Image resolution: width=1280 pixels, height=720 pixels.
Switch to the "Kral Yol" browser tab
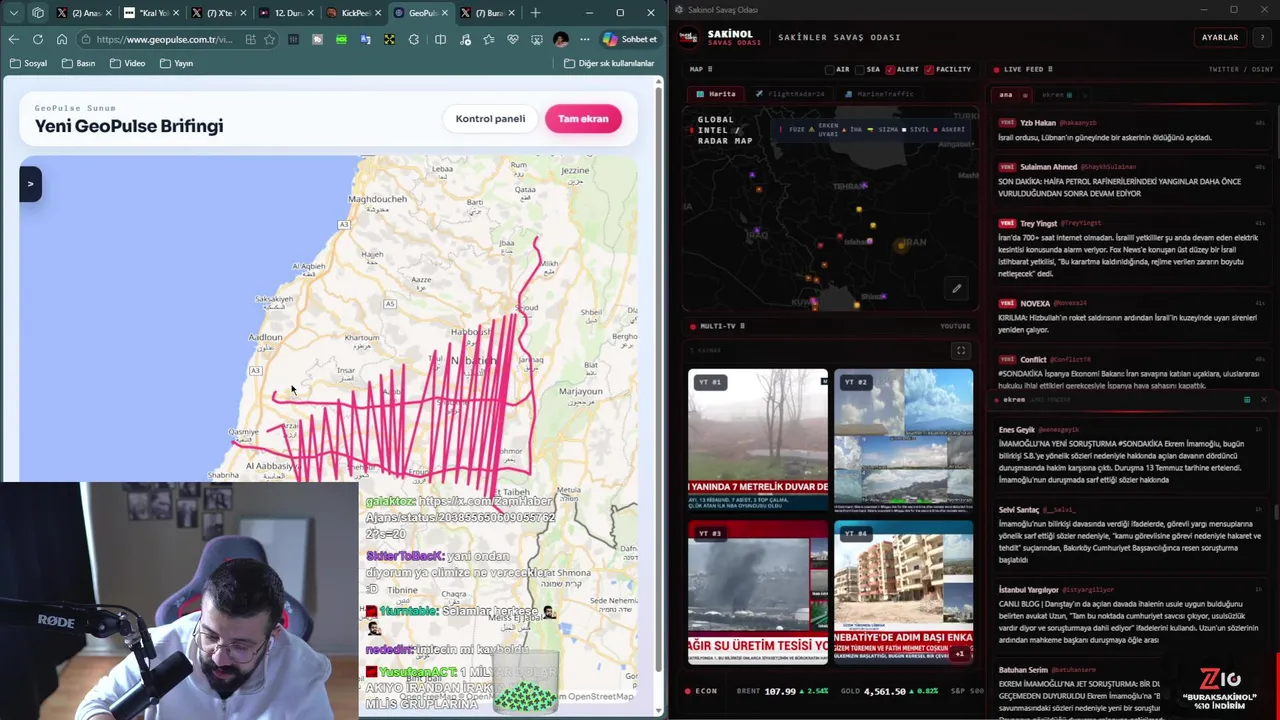(x=150, y=13)
